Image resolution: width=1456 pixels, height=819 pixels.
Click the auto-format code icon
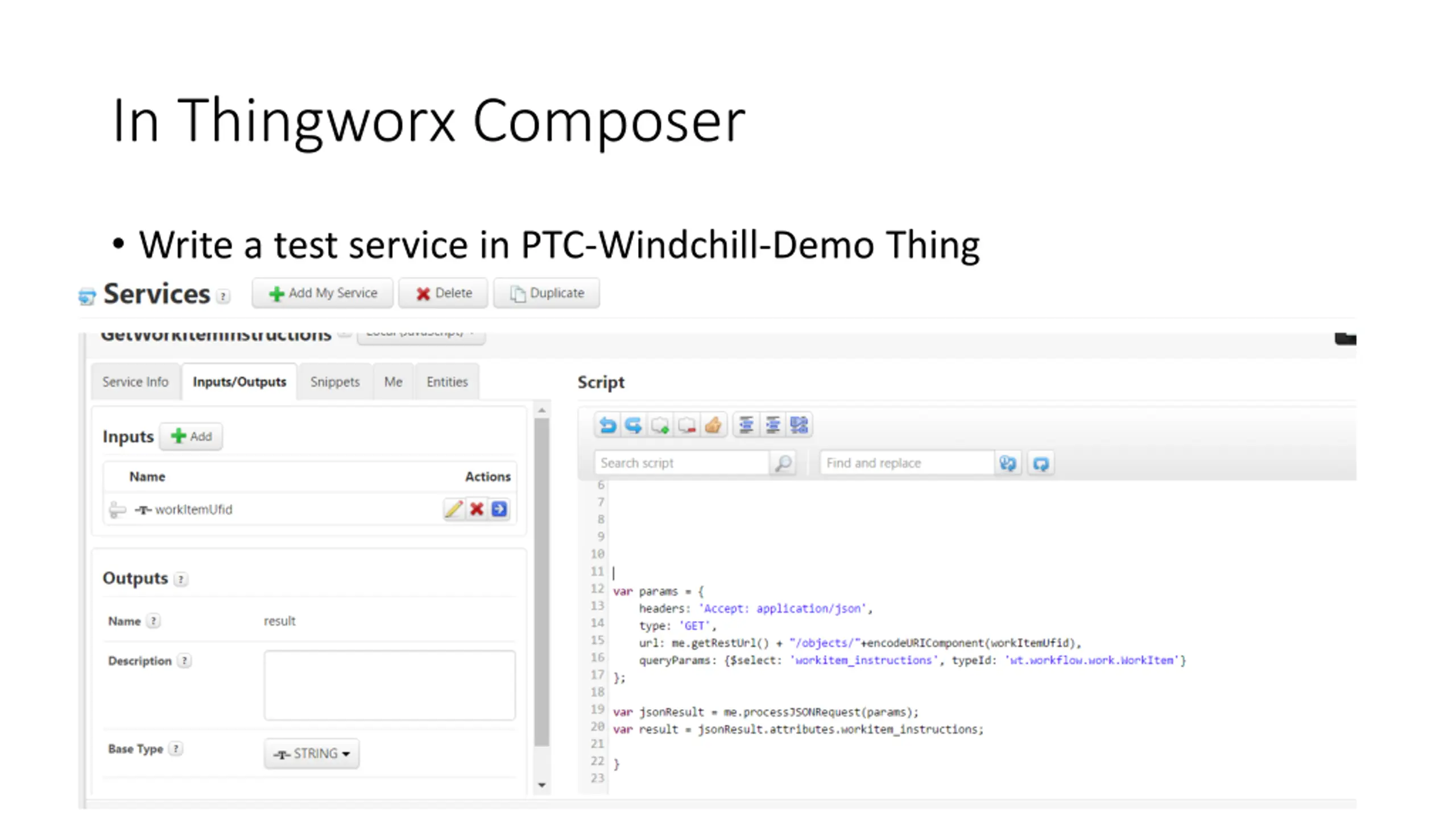pos(799,425)
